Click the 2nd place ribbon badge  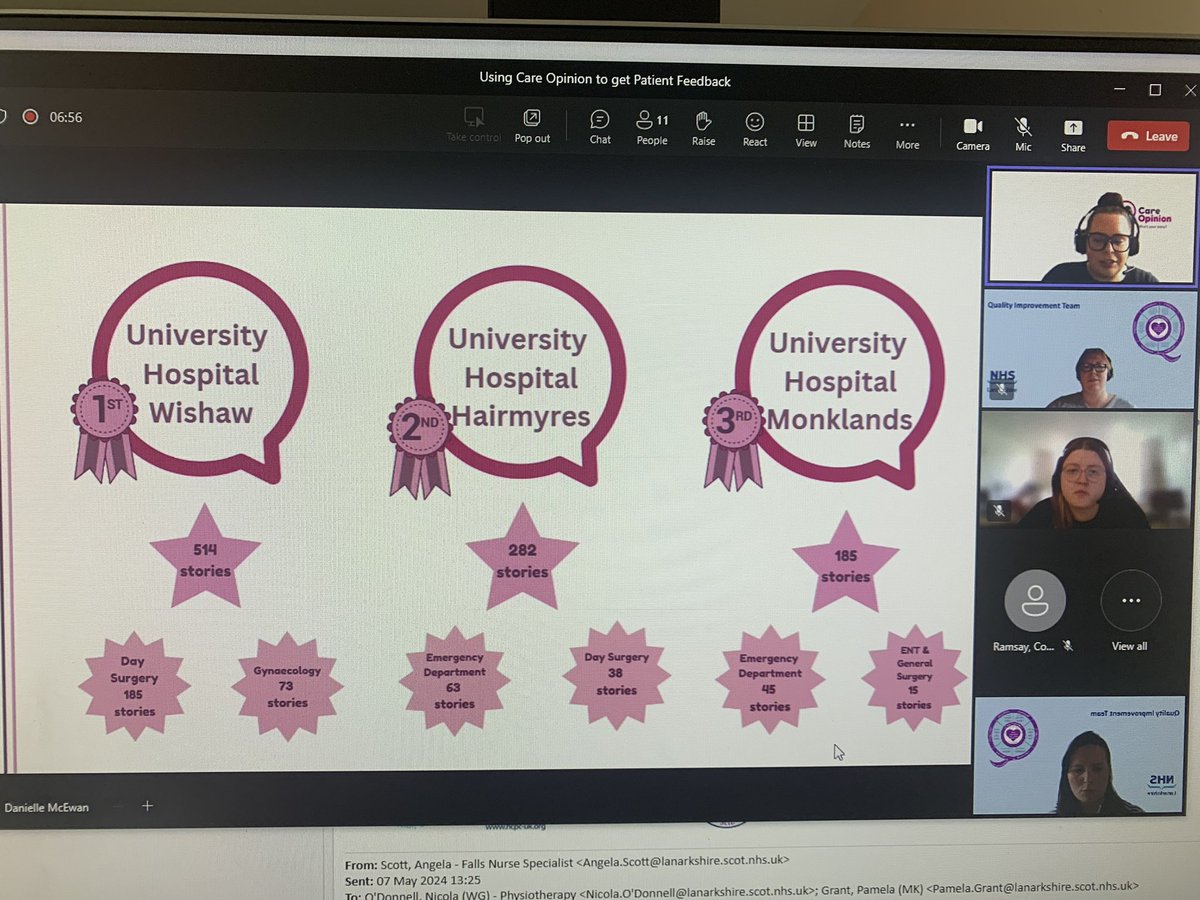point(420,445)
